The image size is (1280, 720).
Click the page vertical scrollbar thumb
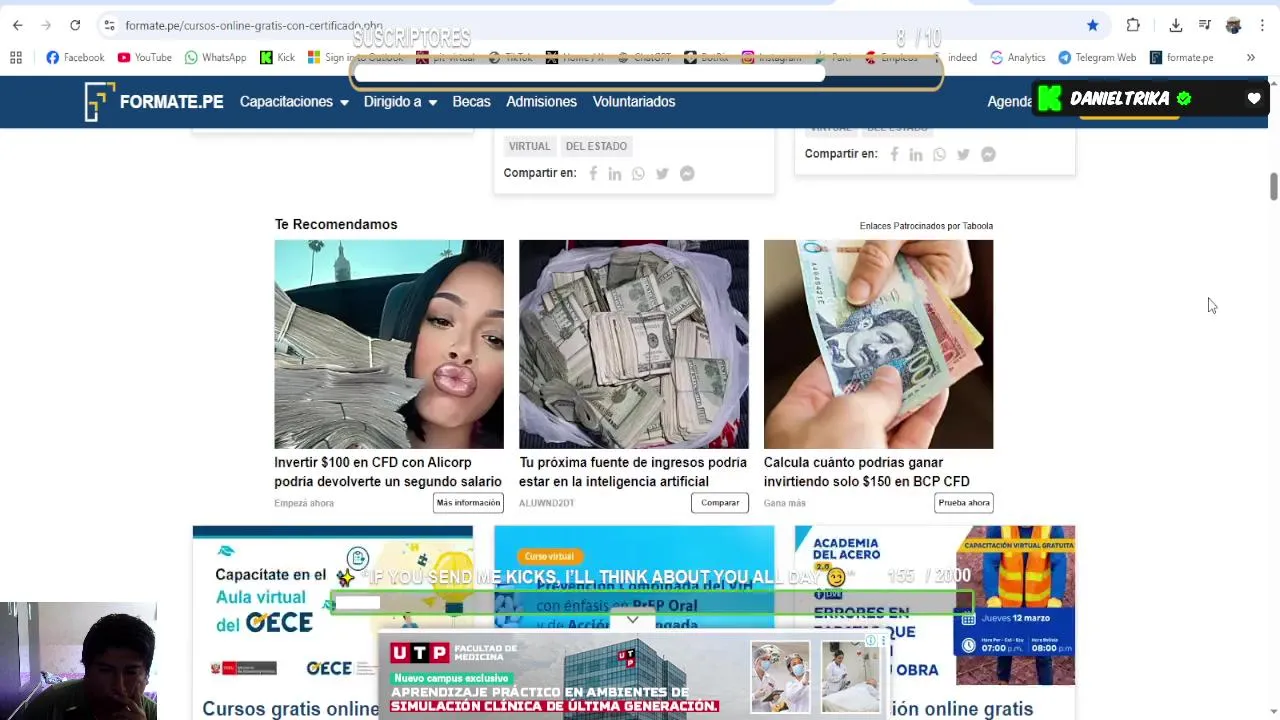[1273, 186]
